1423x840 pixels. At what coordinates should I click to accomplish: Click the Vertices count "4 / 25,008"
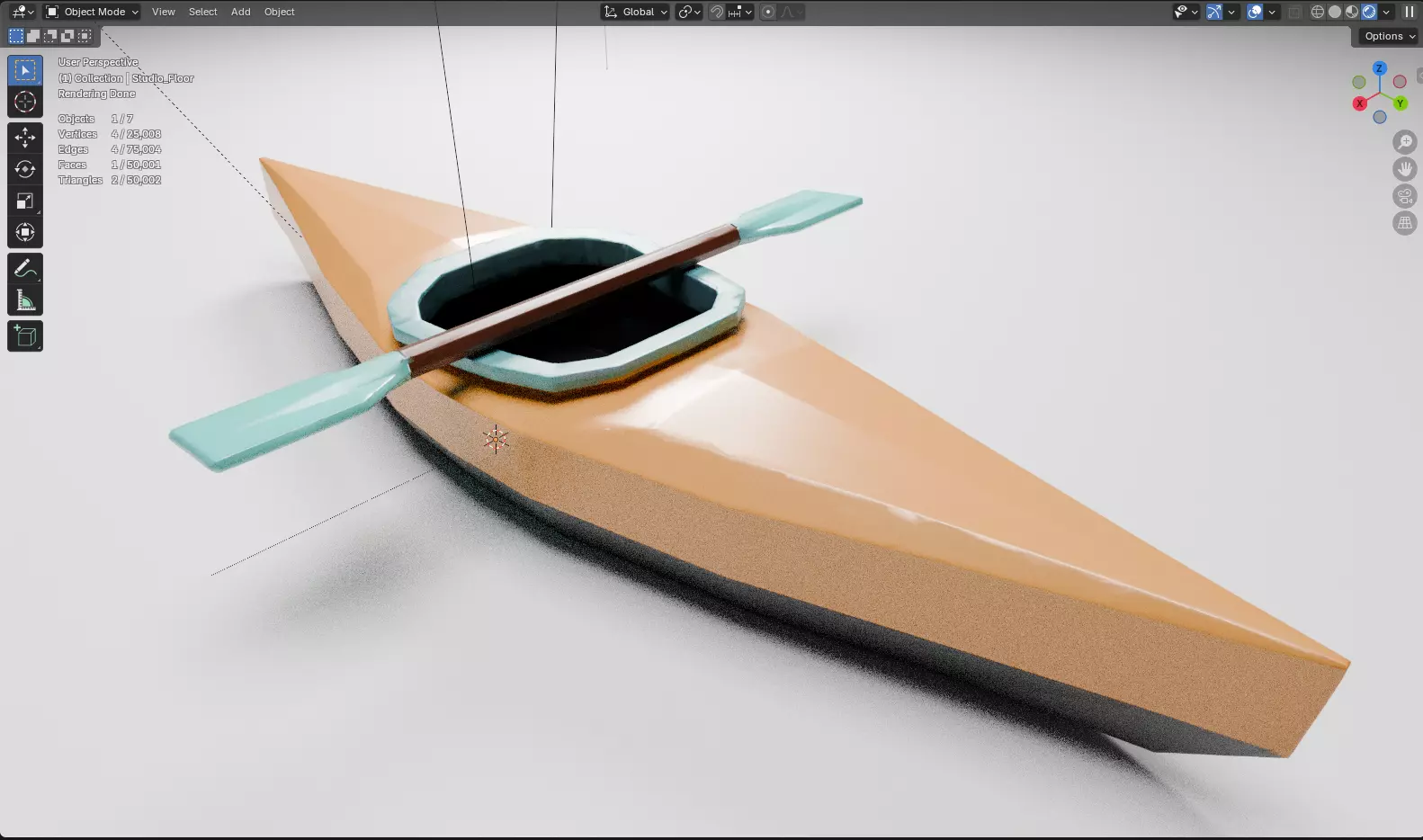tap(137, 134)
